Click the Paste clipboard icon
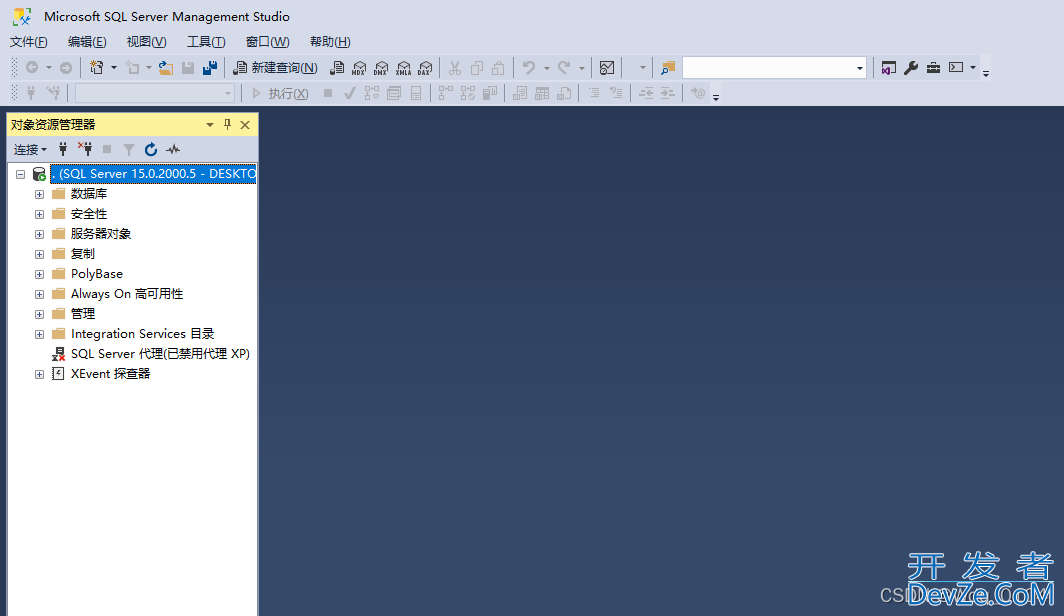Viewport: 1064px width, 616px height. [x=499, y=68]
